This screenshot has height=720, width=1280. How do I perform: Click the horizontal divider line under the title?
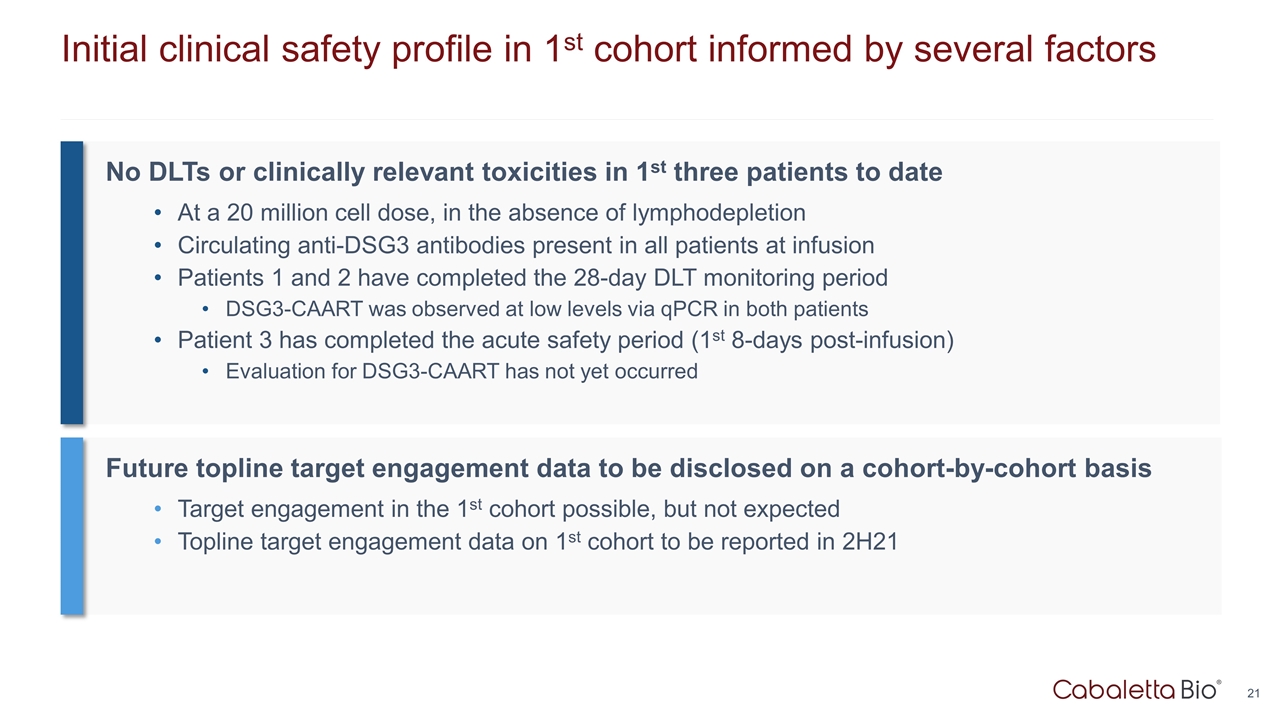tap(636, 119)
